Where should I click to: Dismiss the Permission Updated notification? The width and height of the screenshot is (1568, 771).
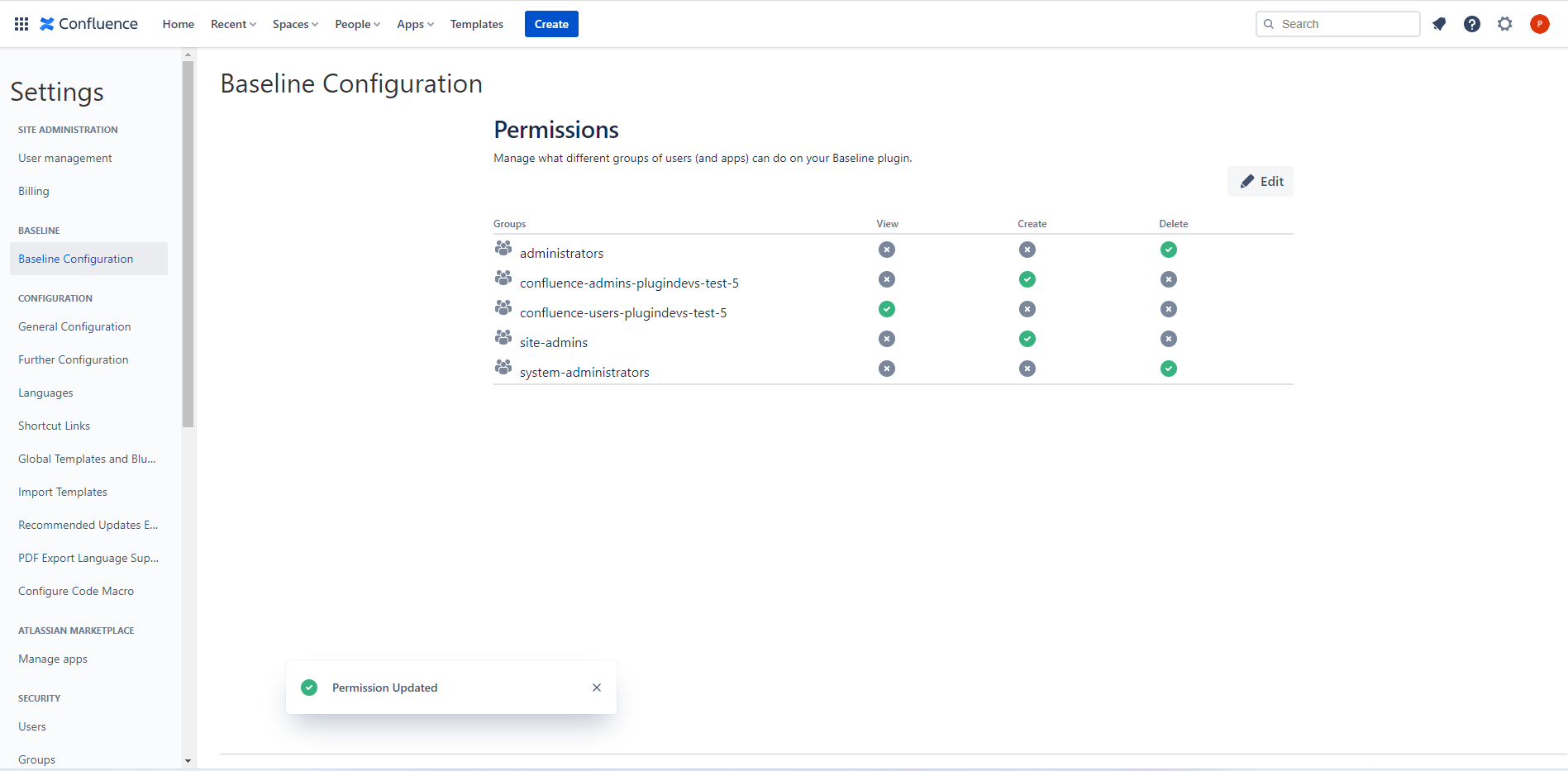coord(597,688)
